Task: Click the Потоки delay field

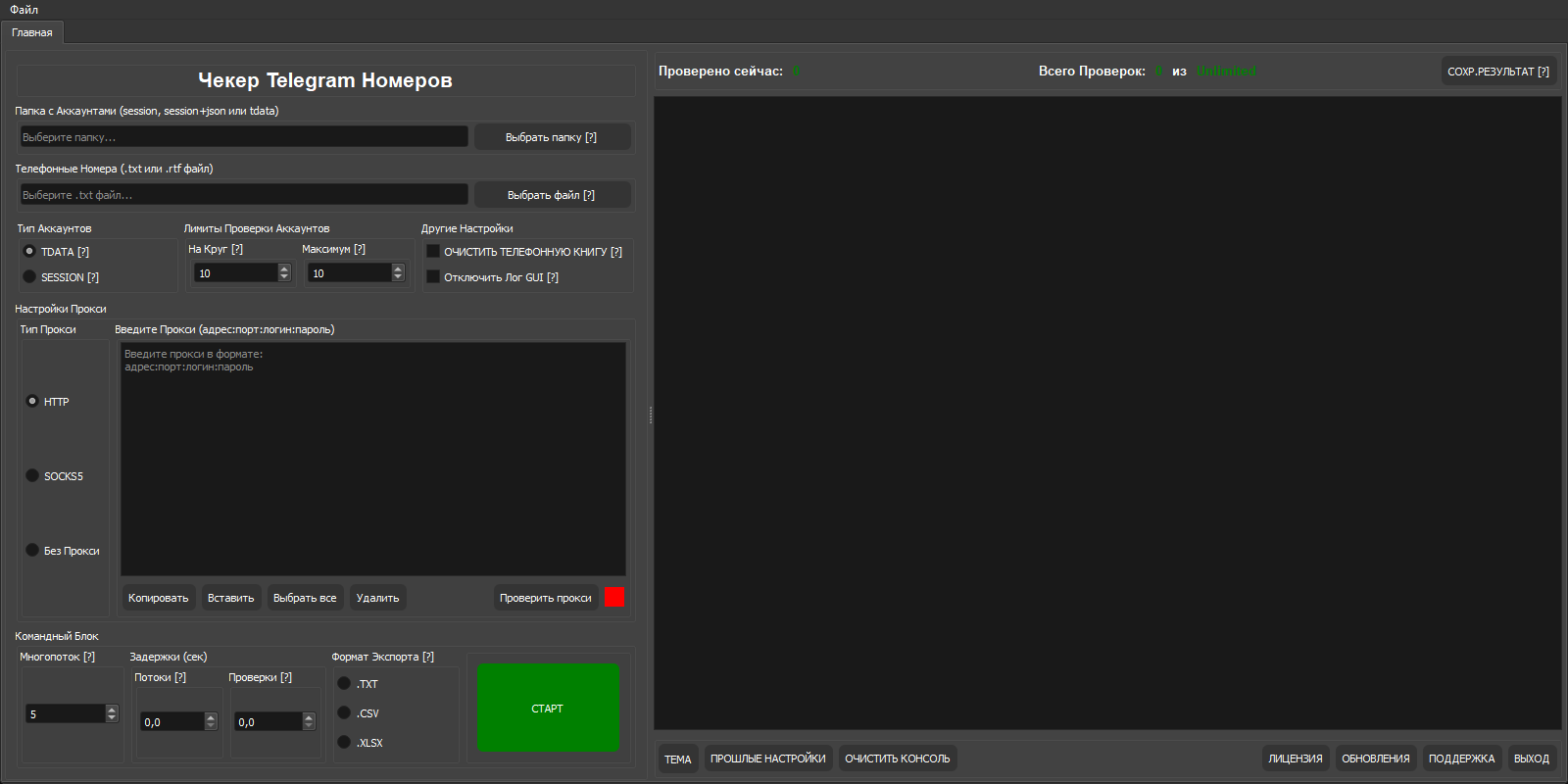Action: 172,722
